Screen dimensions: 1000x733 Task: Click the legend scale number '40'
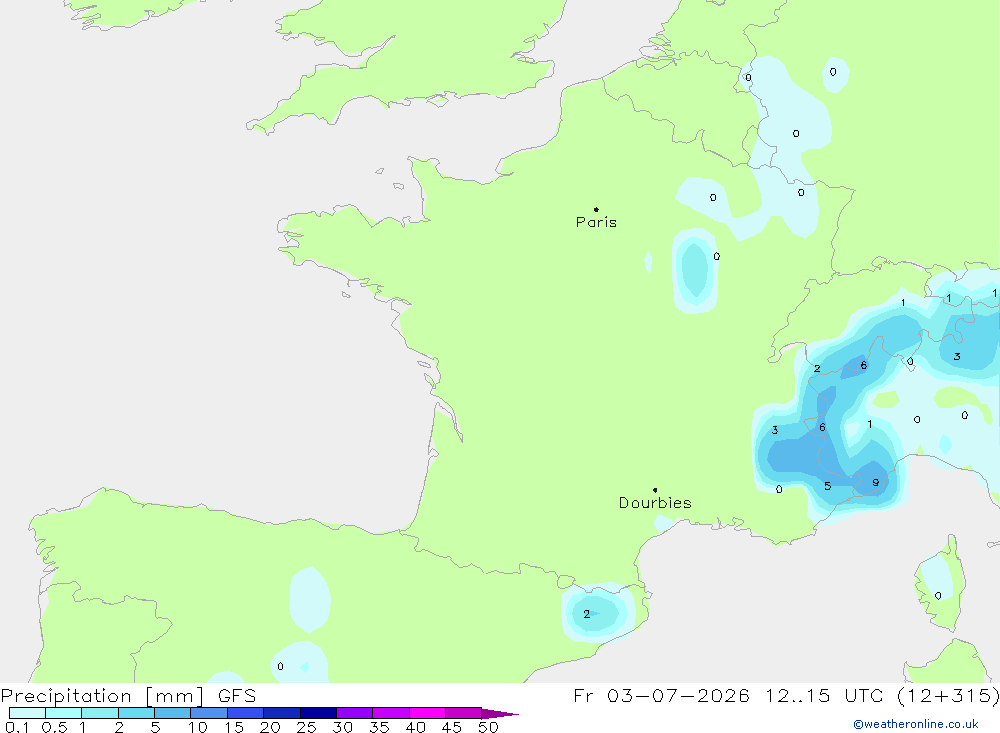coord(416,727)
